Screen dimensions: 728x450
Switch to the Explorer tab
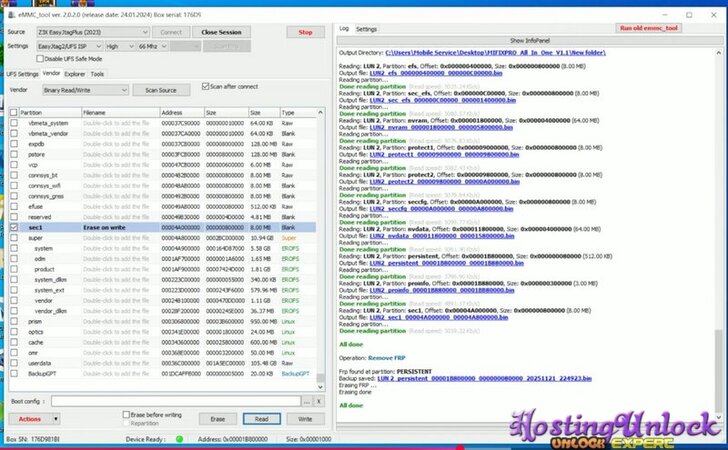[x=75, y=73]
